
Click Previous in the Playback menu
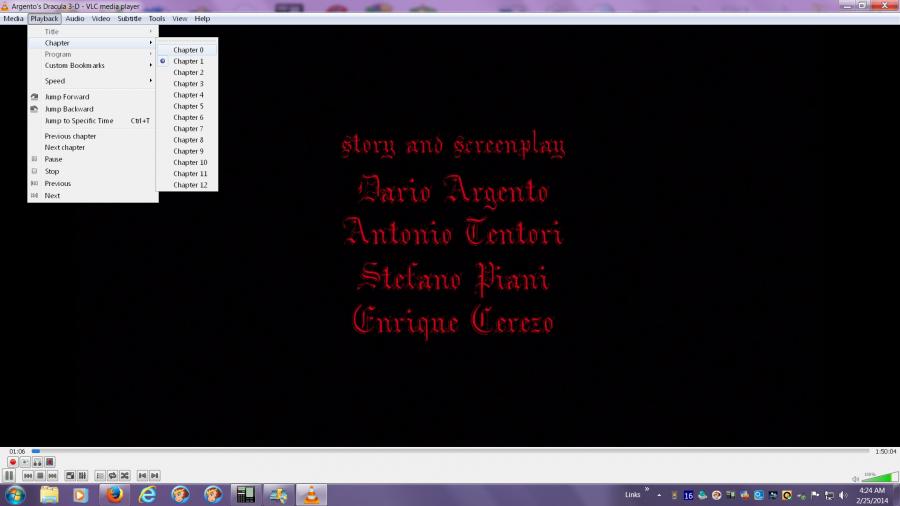pos(92,184)
